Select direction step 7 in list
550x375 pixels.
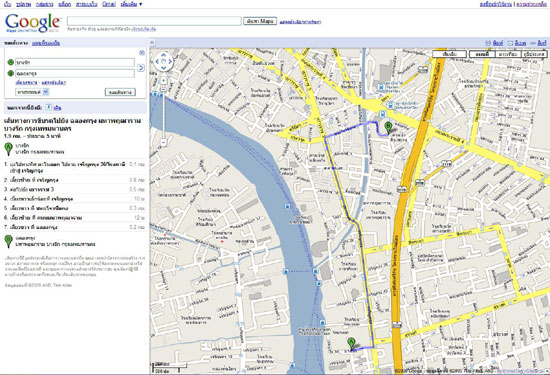click(x=75, y=227)
